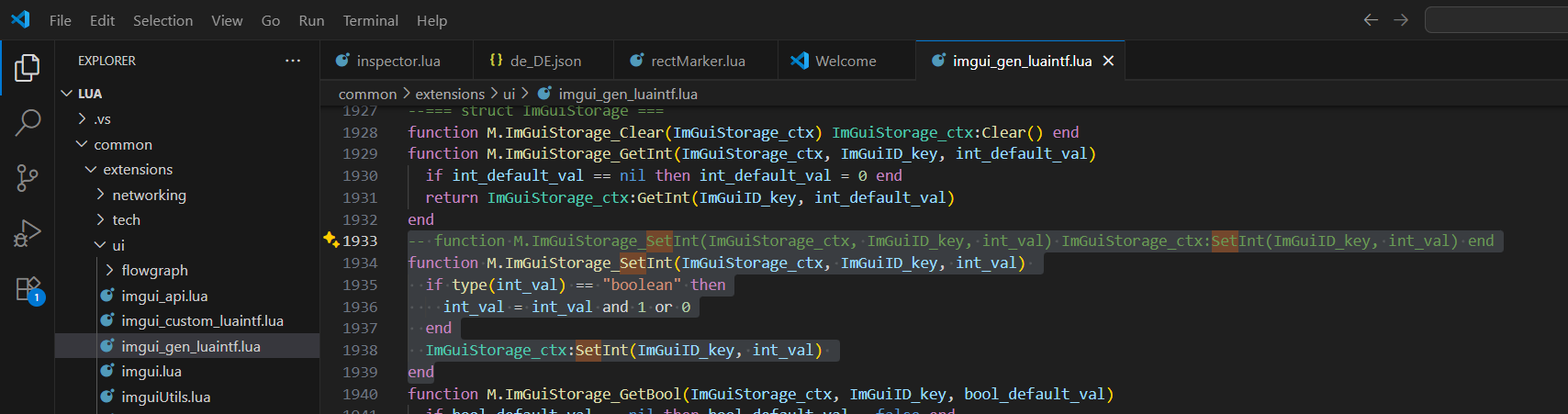The height and width of the screenshot is (414, 1568).
Task: Open the Explorer view in the activity bar
Action: [x=28, y=67]
